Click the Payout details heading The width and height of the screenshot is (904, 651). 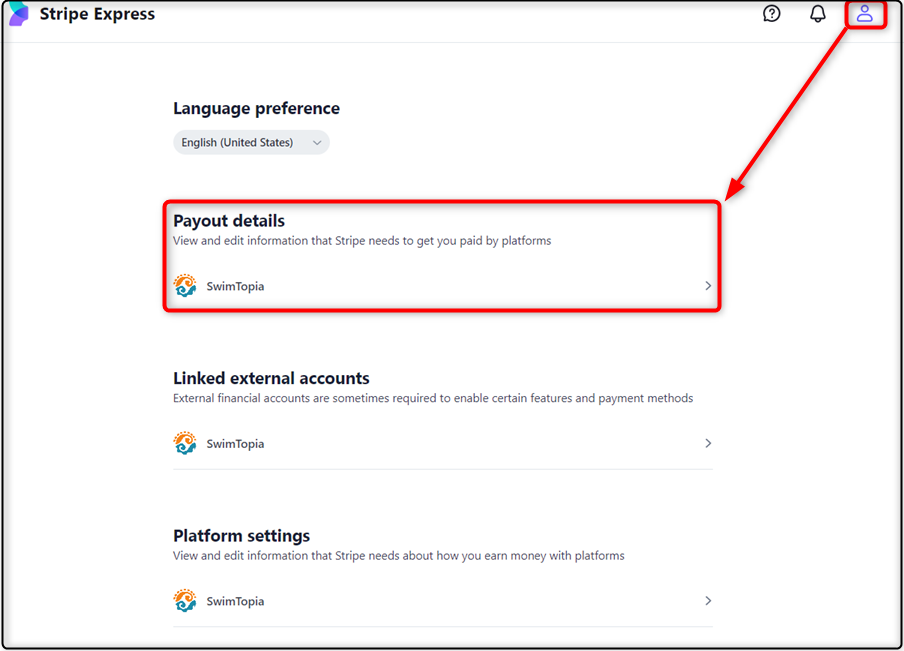click(229, 221)
